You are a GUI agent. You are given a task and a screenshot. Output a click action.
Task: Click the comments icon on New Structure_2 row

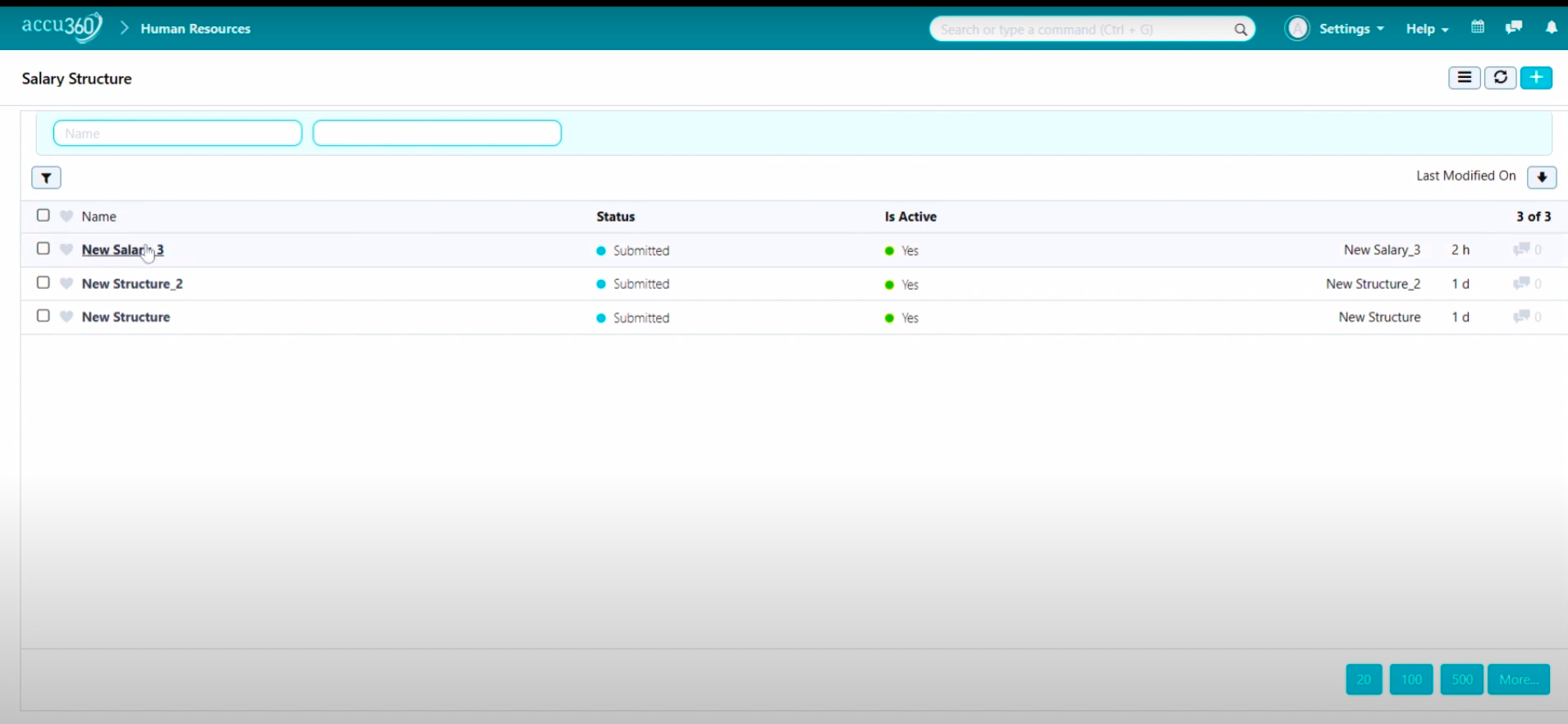click(x=1521, y=282)
